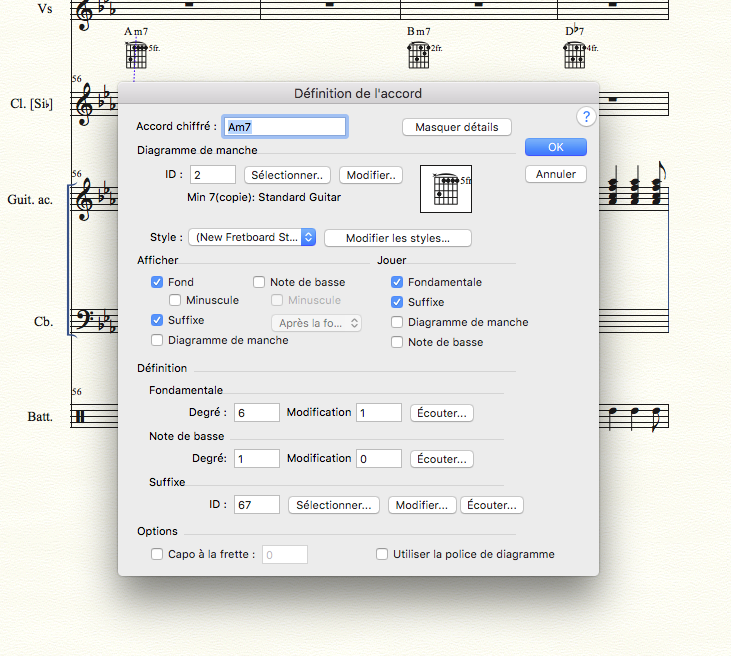
Task: Check Diagramme de manche under Jouer
Action: [398, 322]
